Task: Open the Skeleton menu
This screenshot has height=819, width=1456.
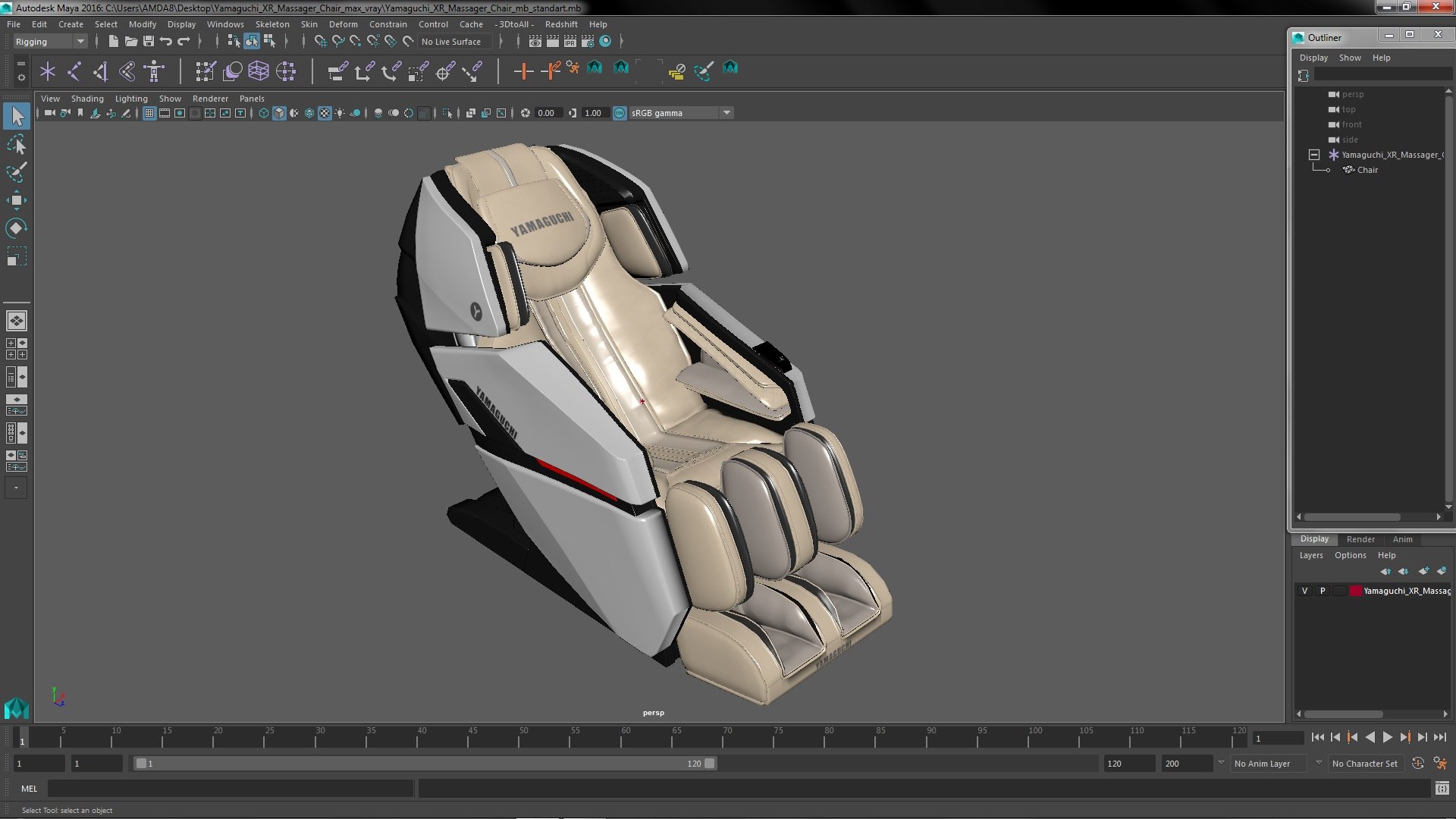Action: 272,24
